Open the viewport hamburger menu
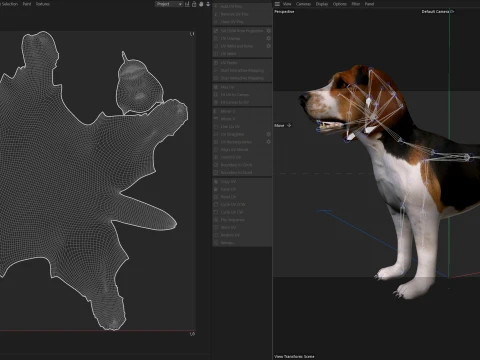480x360 pixels. coord(277,4)
